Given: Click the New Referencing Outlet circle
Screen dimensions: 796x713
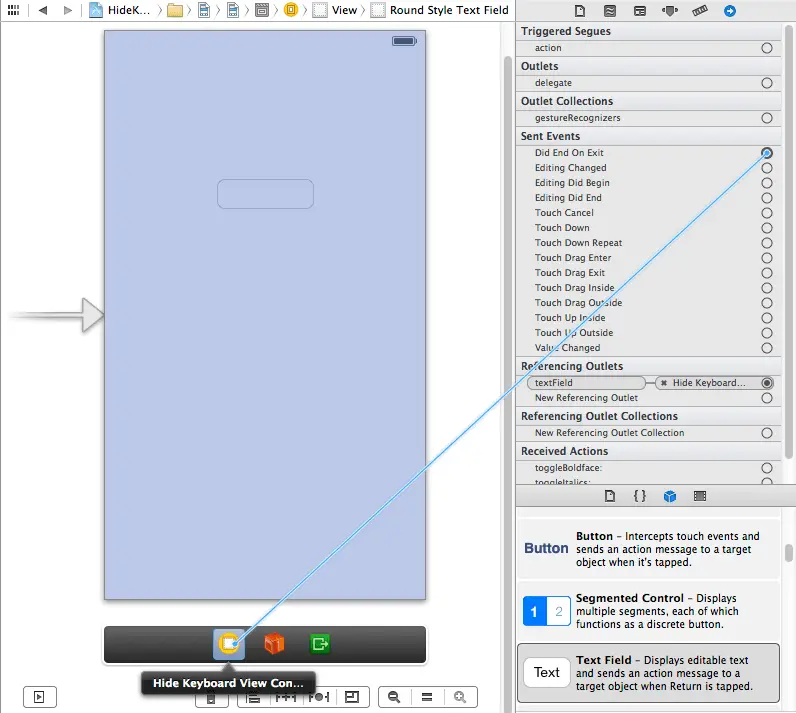Looking at the screenshot, I should [x=767, y=398].
